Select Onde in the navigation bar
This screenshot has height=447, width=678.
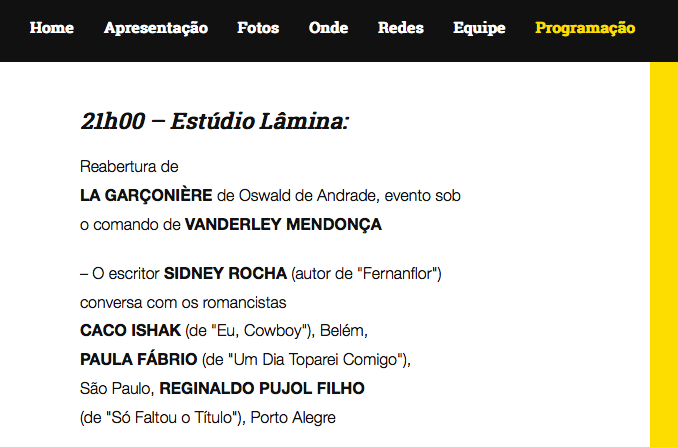[x=329, y=28]
